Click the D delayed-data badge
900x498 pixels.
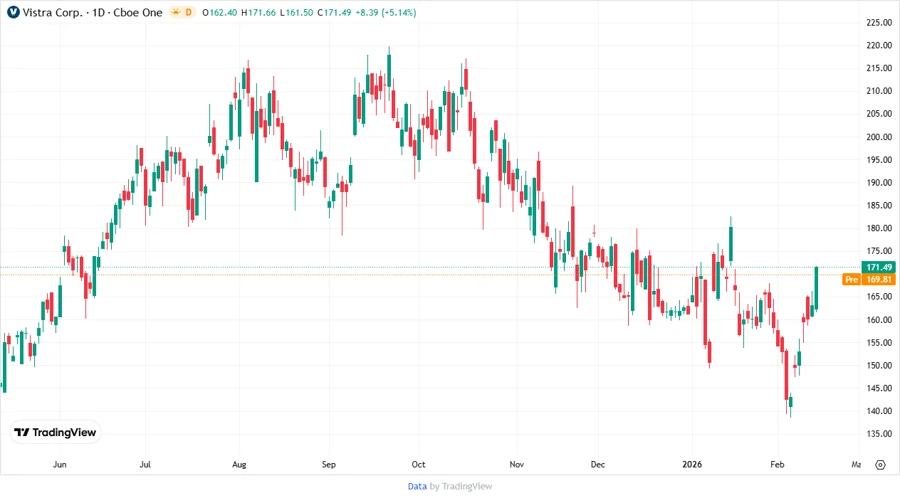(188, 12)
